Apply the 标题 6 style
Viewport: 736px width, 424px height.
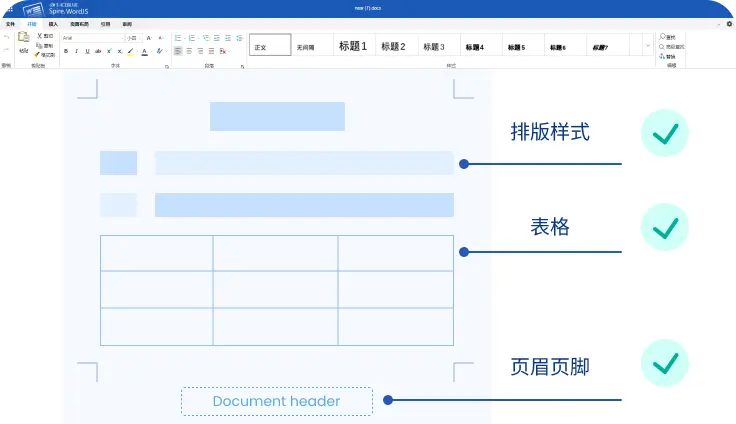point(565,46)
